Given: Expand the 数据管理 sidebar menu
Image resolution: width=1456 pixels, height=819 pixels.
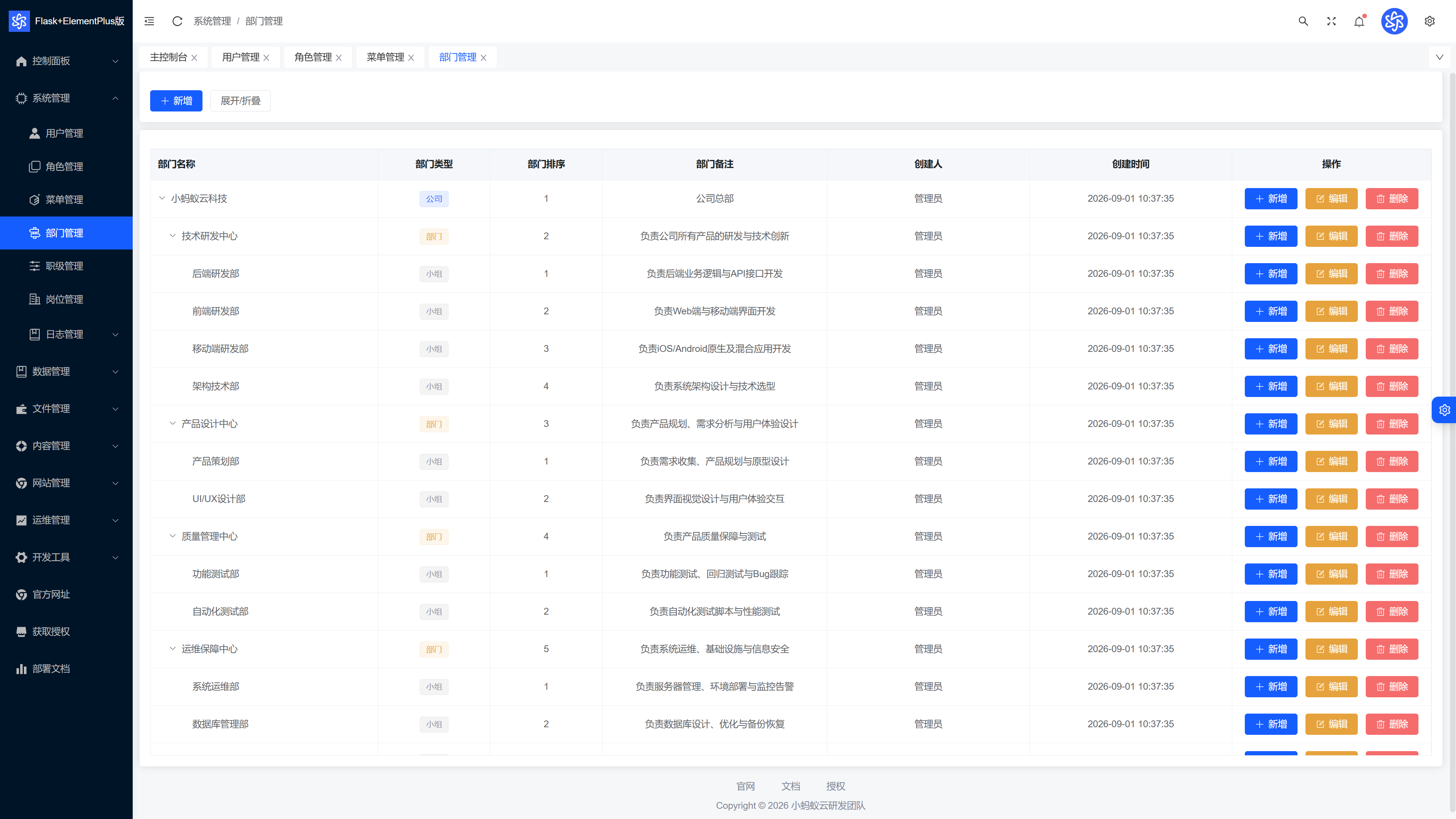Looking at the screenshot, I should point(66,371).
